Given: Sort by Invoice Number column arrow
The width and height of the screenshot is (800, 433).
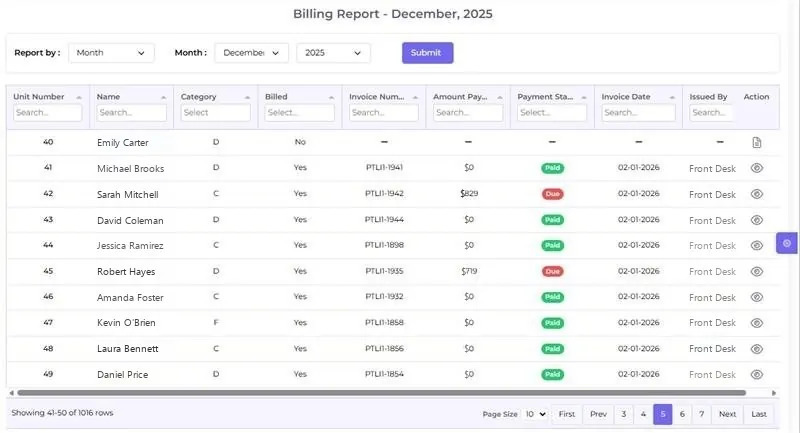Looking at the screenshot, I should pyautogui.click(x=415, y=97).
